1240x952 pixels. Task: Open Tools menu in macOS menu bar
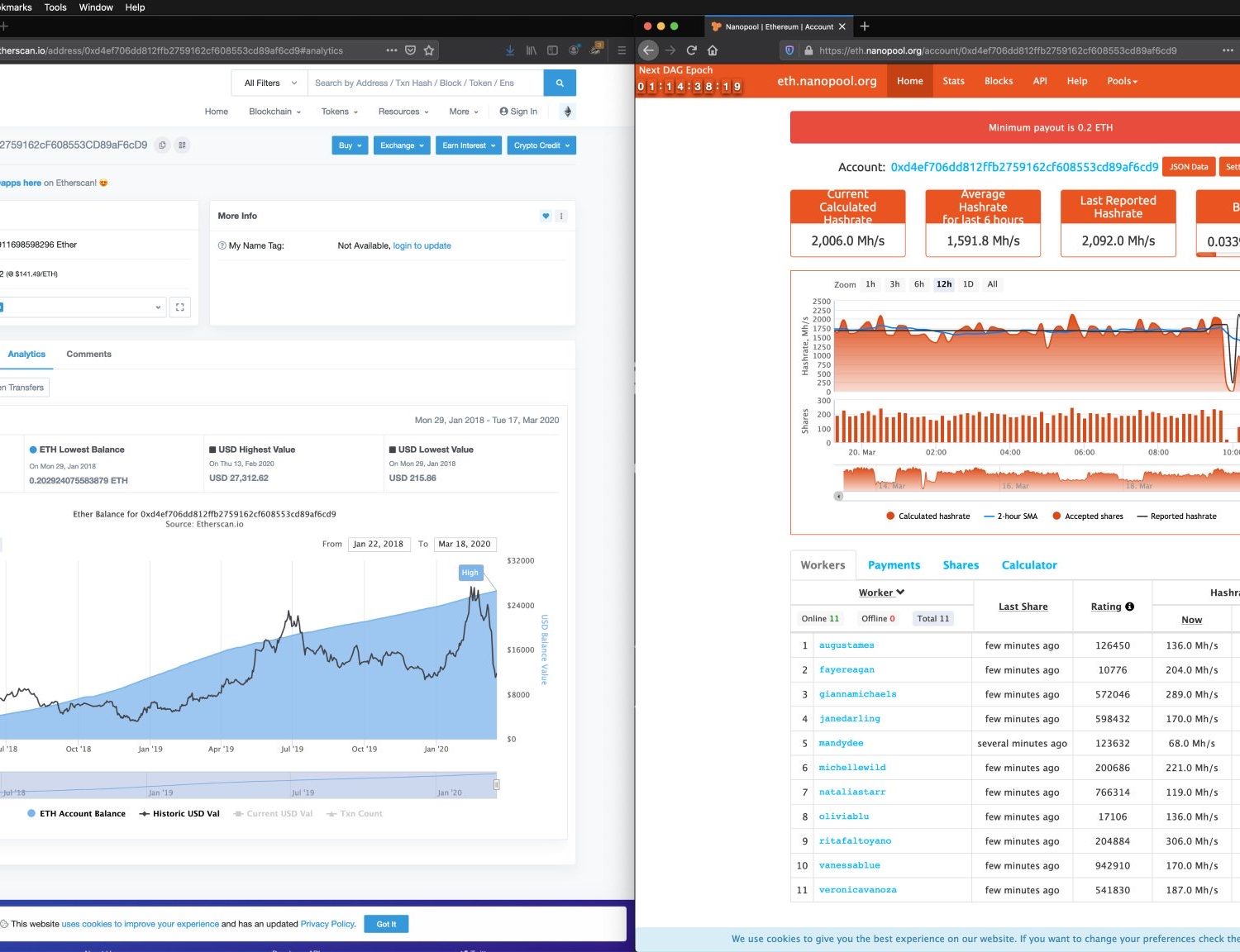tap(55, 7)
